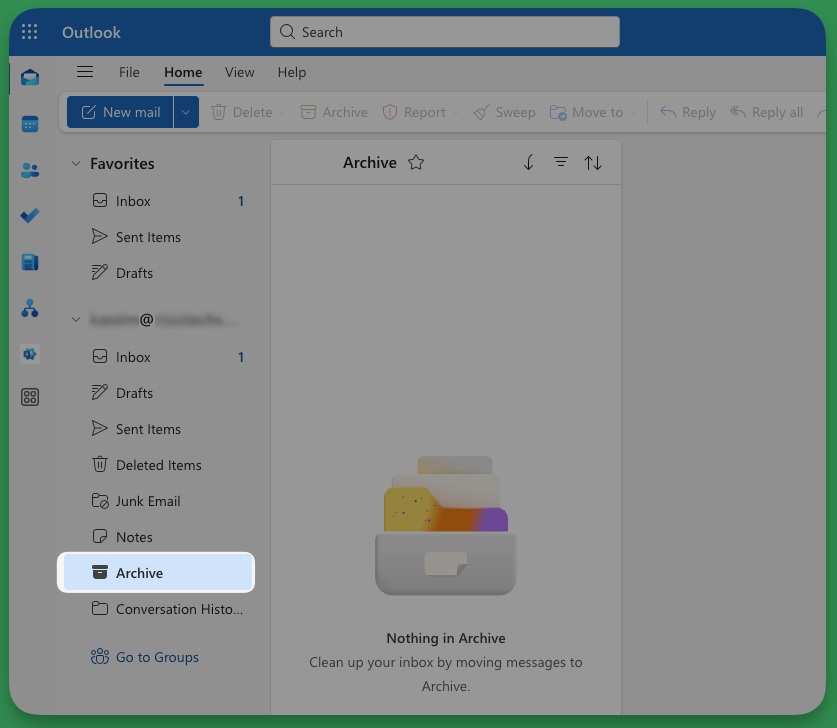
Task: Click the New mail button
Action: [121, 112]
